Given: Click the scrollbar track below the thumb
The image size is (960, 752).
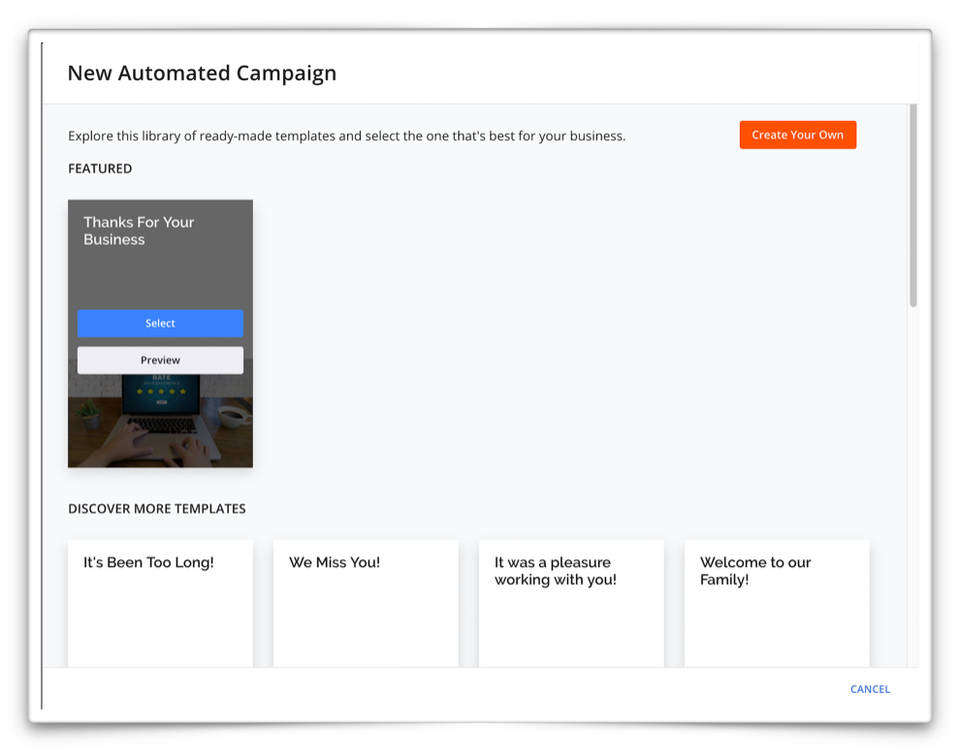Looking at the screenshot, I should point(913,480).
